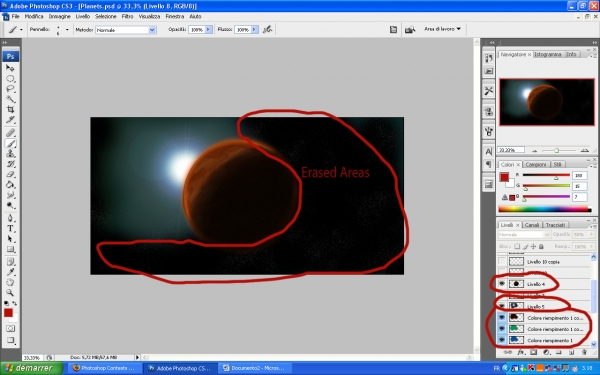
Task: Change screen mode from toolbox
Action: pyautogui.click(x=10, y=340)
